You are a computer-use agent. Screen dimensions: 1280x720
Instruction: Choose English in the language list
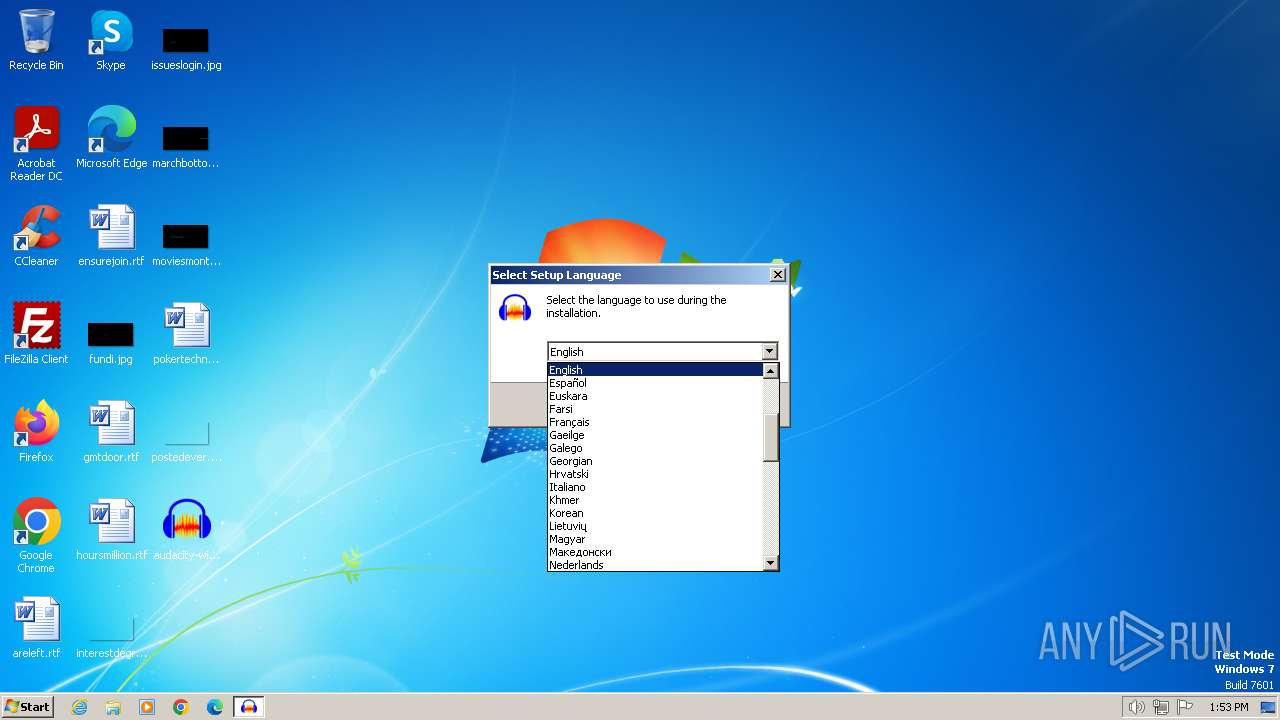tap(655, 370)
